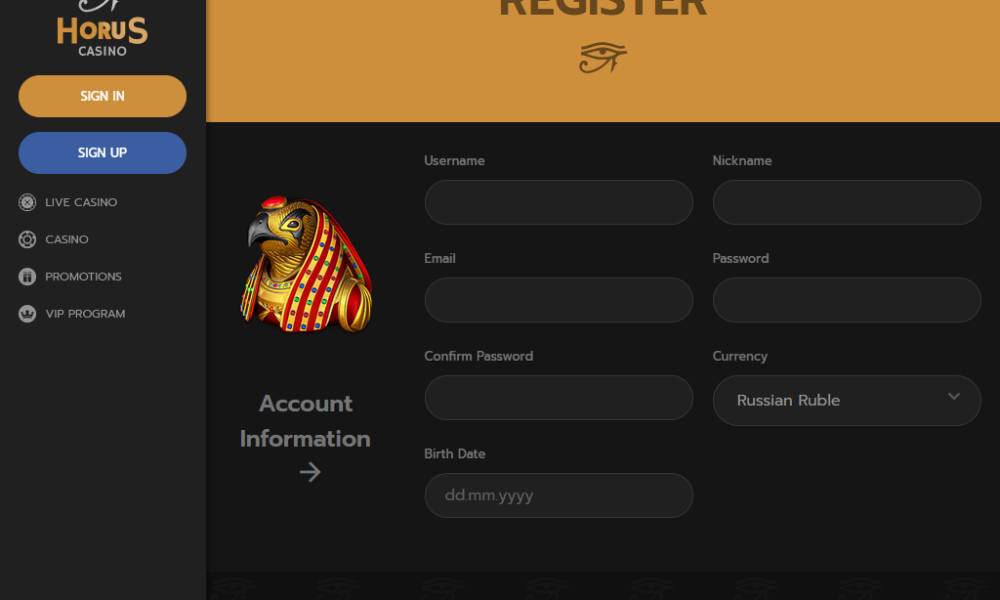Open the Currency dropdown chevron
This screenshot has height=600, width=1000.
[953, 397]
